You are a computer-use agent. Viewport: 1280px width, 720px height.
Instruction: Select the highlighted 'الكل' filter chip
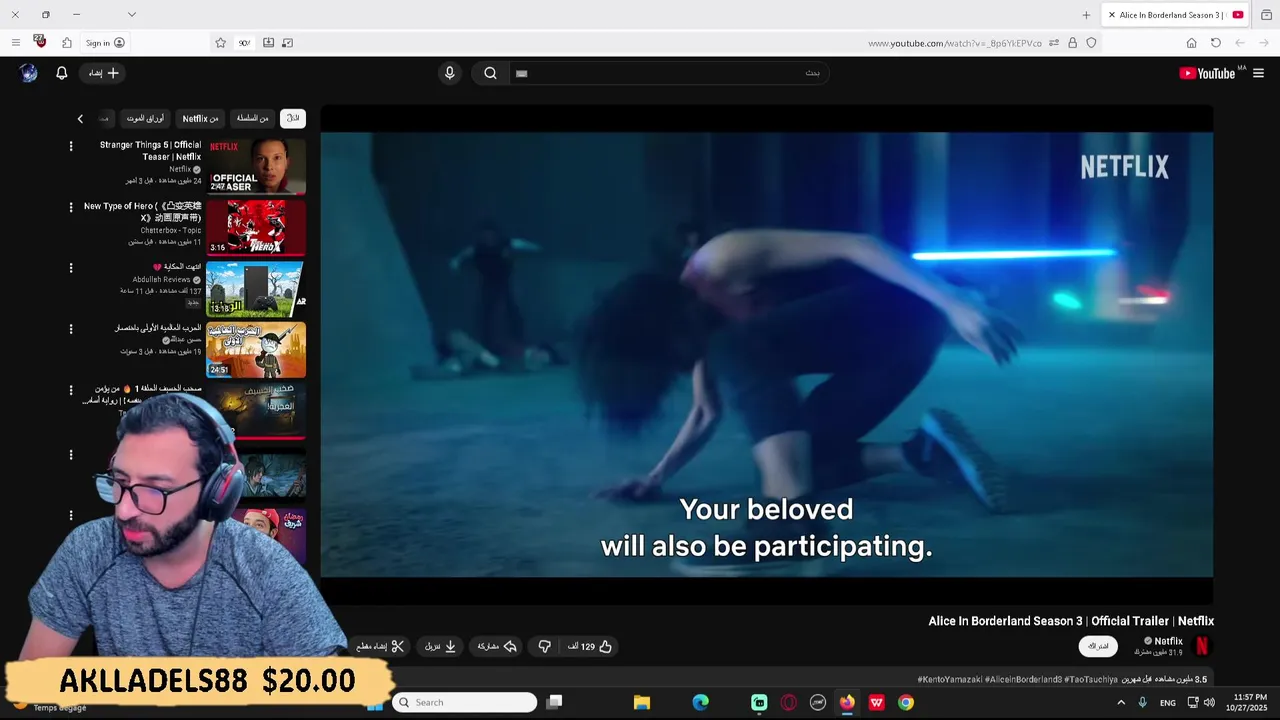click(x=293, y=118)
